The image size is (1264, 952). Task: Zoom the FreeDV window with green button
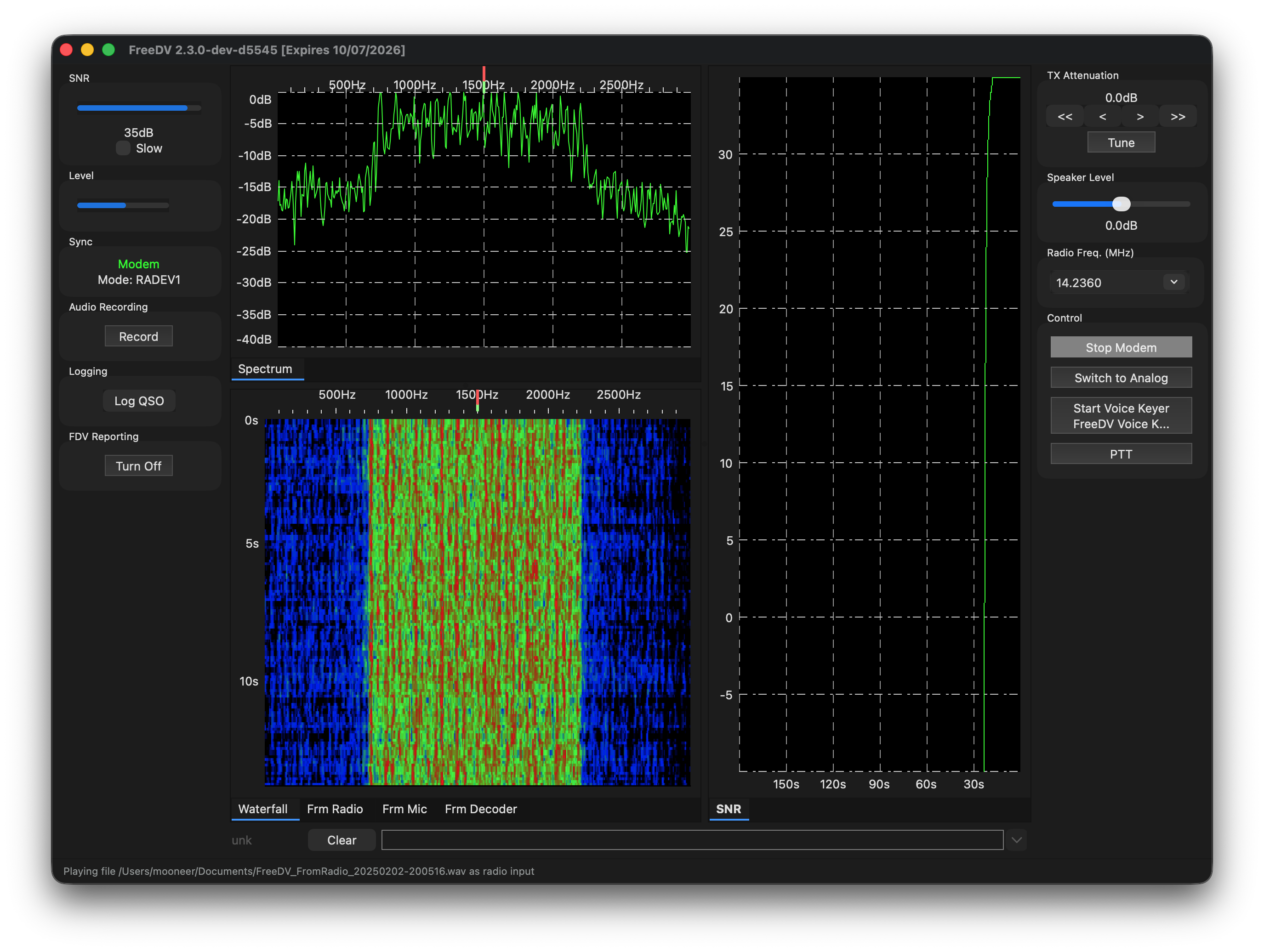click(x=108, y=50)
